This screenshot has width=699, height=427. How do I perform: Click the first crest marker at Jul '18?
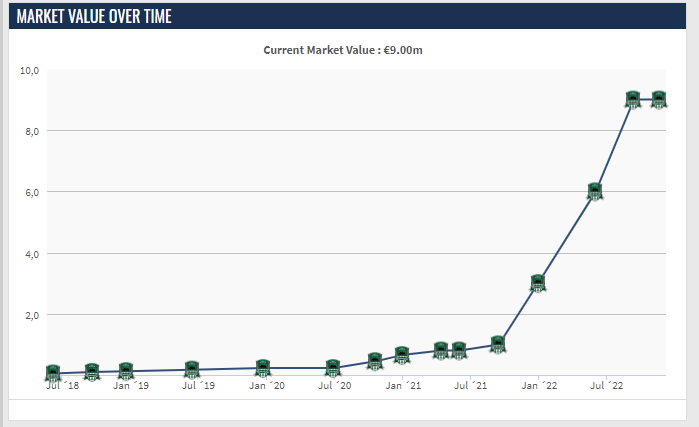pyautogui.click(x=54, y=373)
